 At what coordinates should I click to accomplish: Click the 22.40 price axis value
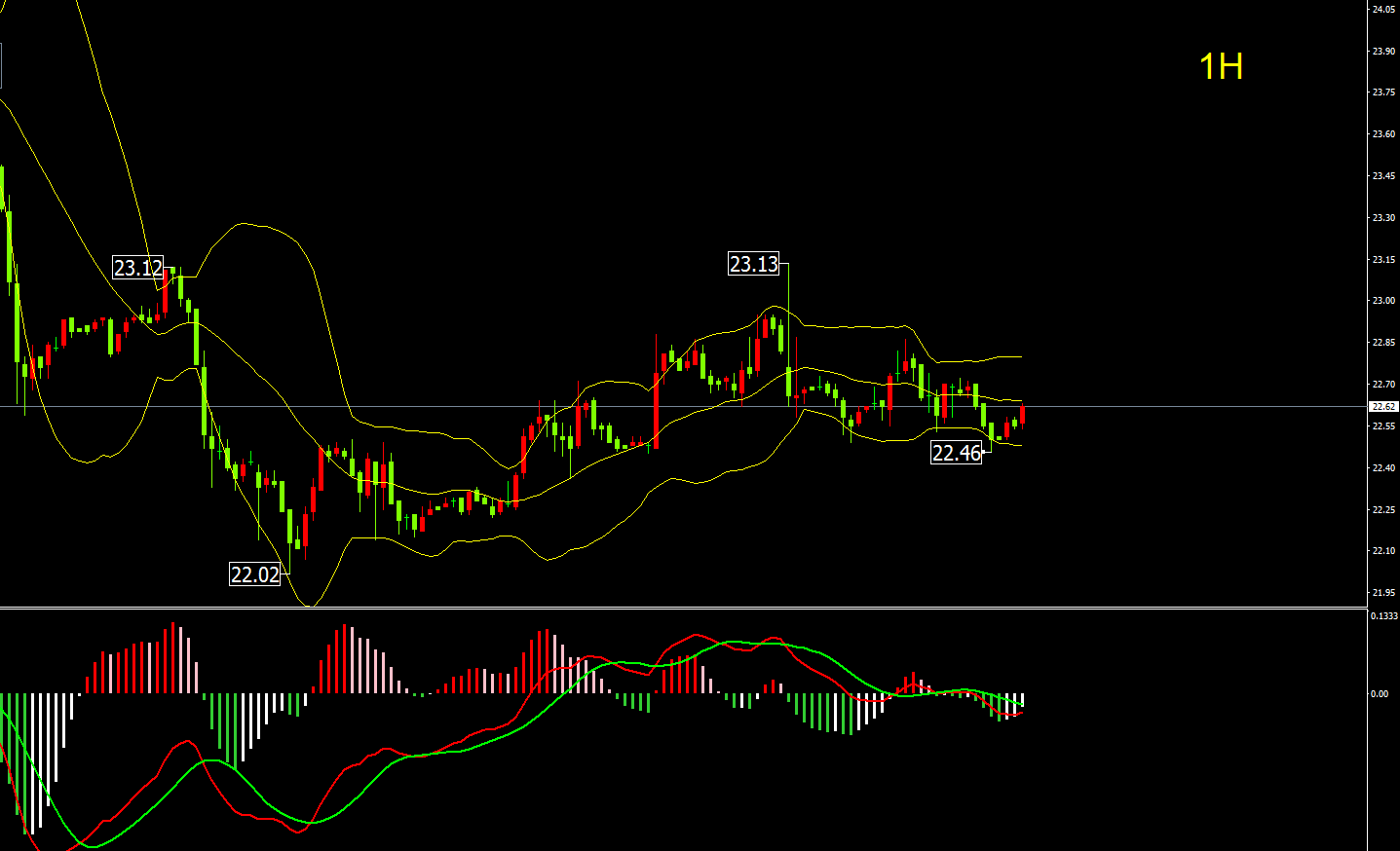[1383, 468]
